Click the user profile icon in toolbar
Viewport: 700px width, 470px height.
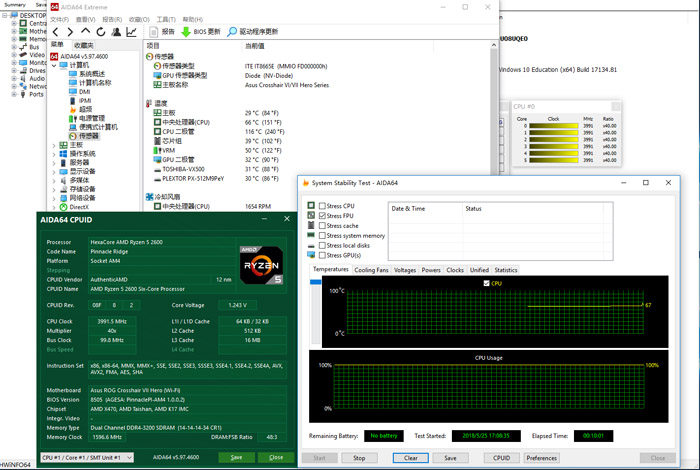click(x=115, y=31)
